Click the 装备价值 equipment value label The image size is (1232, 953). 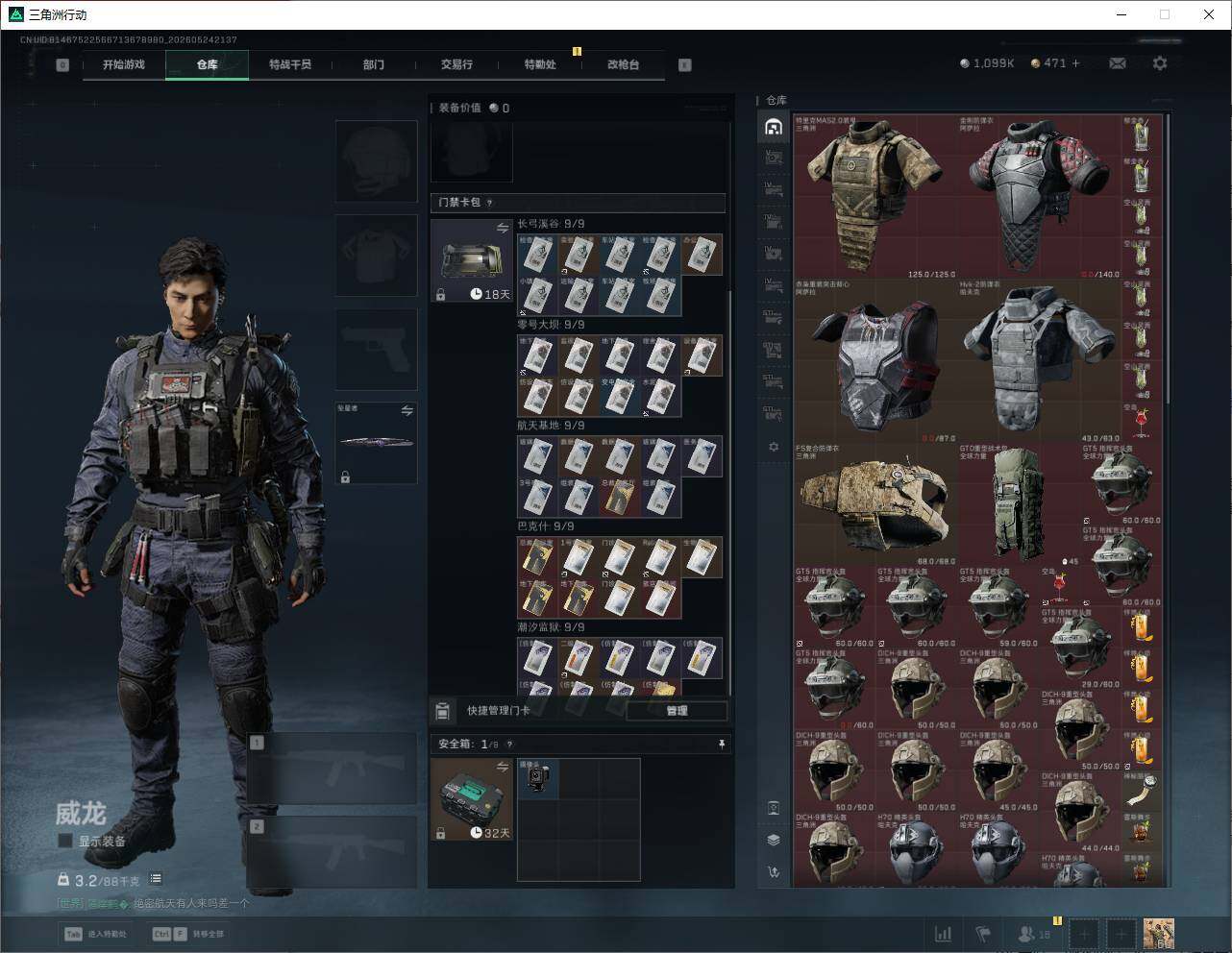[x=459, y=108]
